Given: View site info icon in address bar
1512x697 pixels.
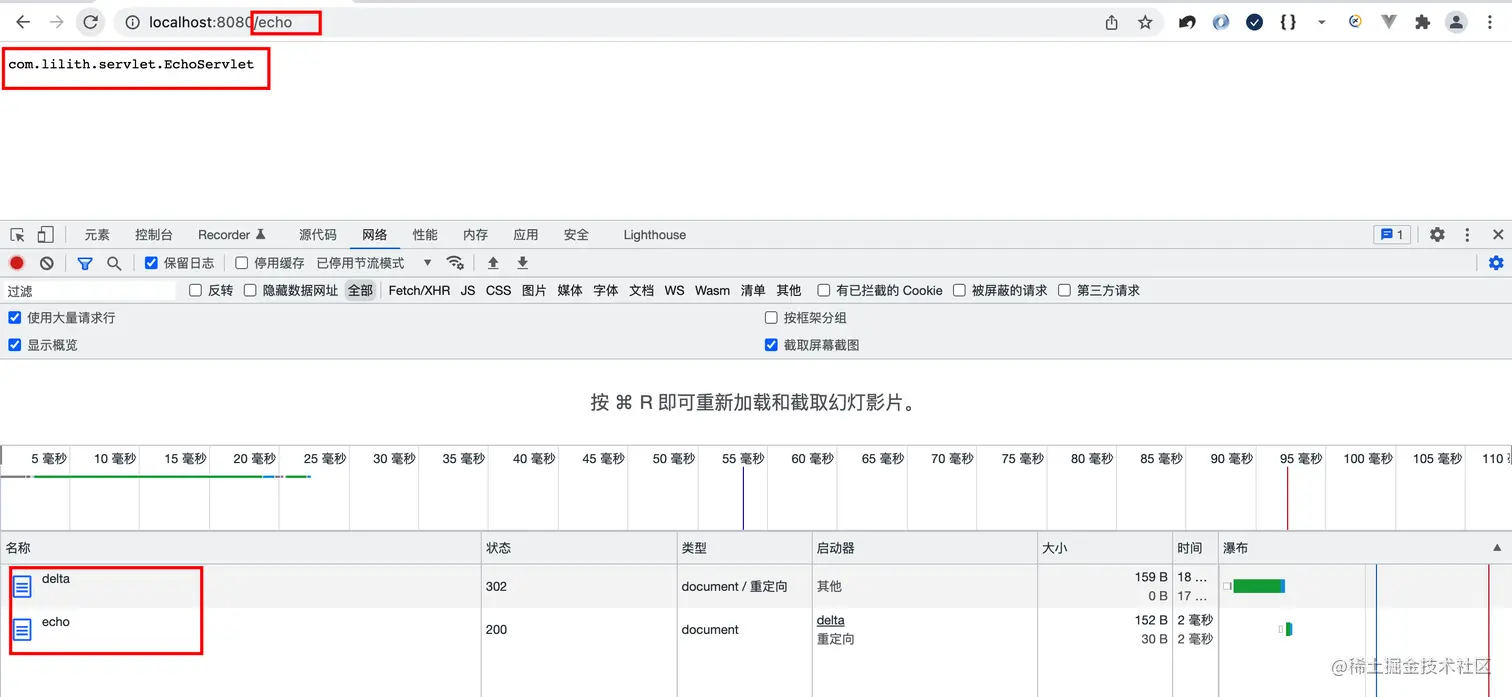Looking at the screenshot, I should 133,22.
